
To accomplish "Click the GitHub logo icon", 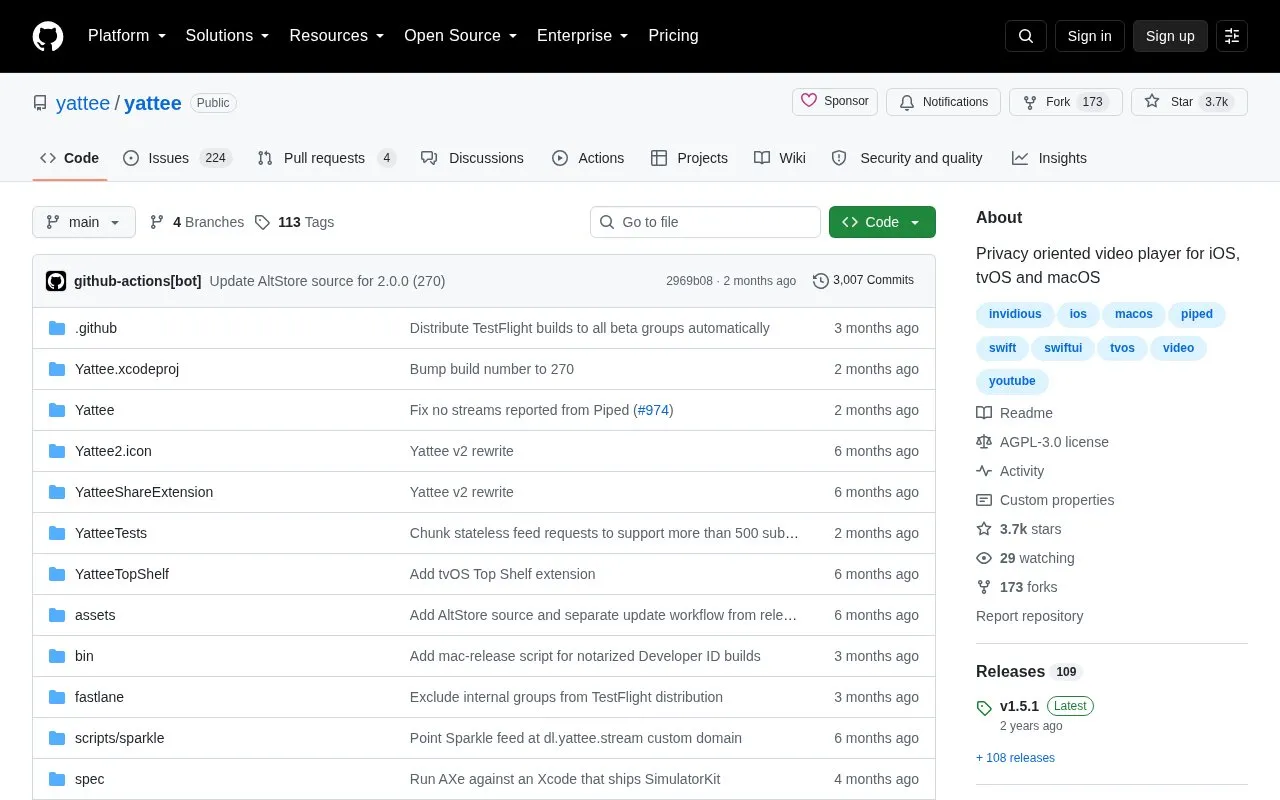I will pos(48,36).
